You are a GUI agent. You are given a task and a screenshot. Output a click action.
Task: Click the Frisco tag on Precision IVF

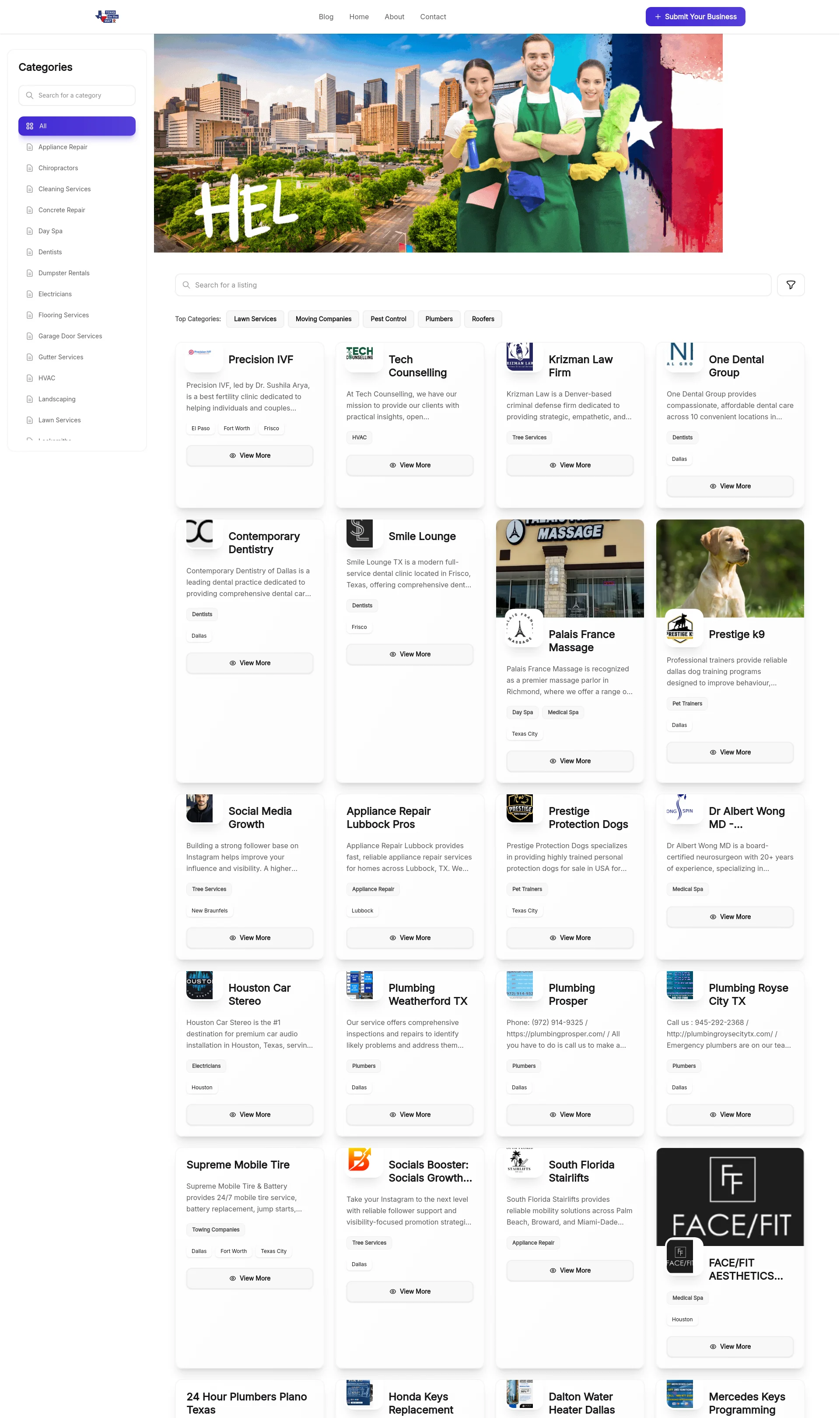(x=271, y=428)
